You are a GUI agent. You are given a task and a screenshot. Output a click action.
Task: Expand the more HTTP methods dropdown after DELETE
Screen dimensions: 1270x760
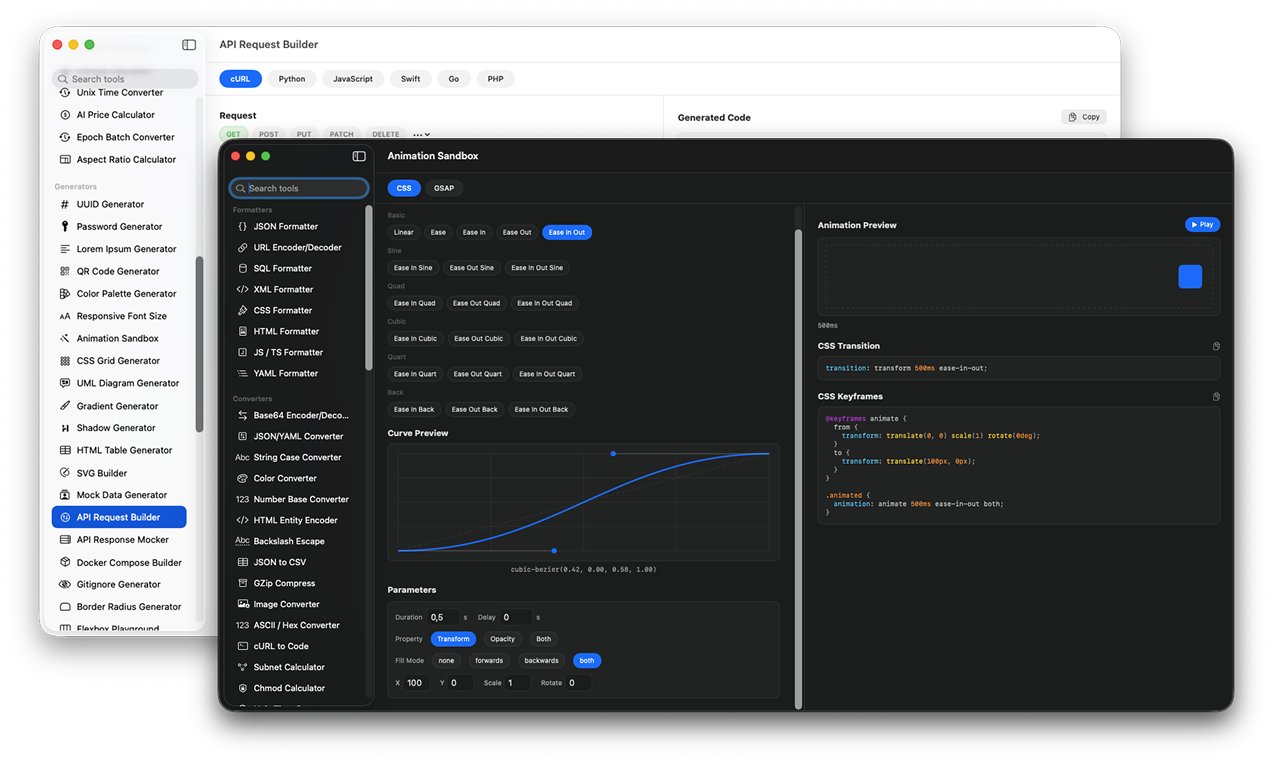[x=422, y=134]
